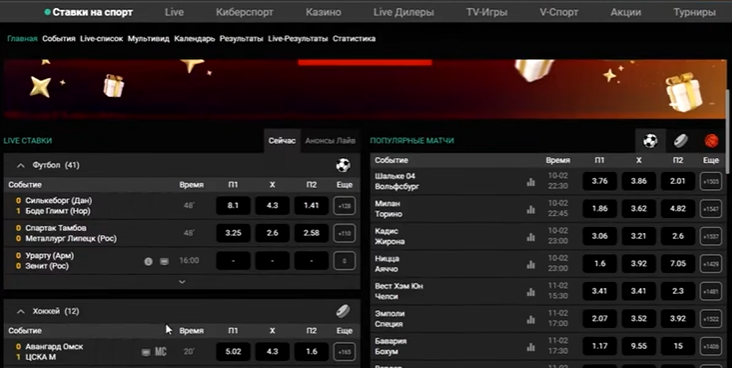This screenshot has height=368, width=732.
Task: Click the football icon in Футбол section header
Action: pos(343,165)
